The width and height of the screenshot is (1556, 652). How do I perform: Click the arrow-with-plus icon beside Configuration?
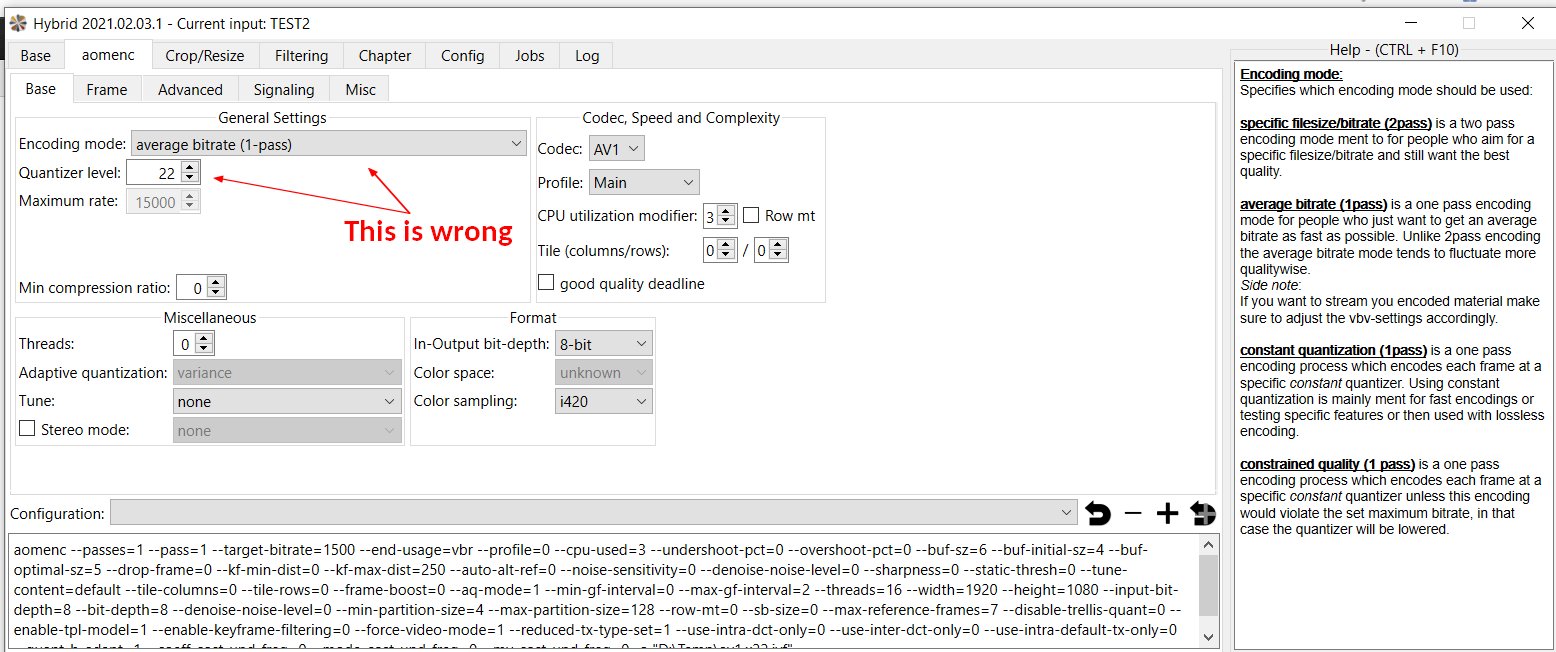point(1203,514)
